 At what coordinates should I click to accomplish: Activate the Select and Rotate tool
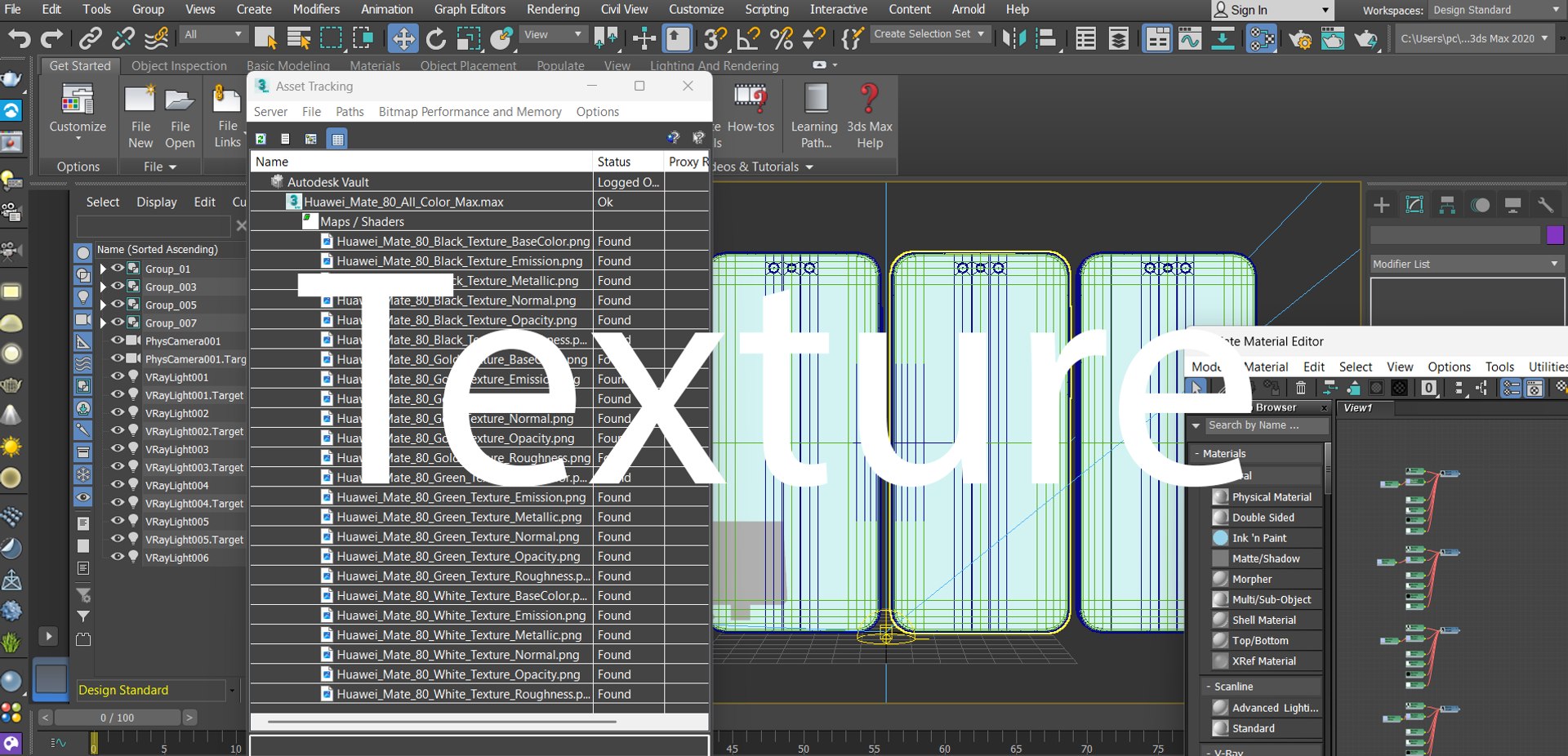pos(436,38)
